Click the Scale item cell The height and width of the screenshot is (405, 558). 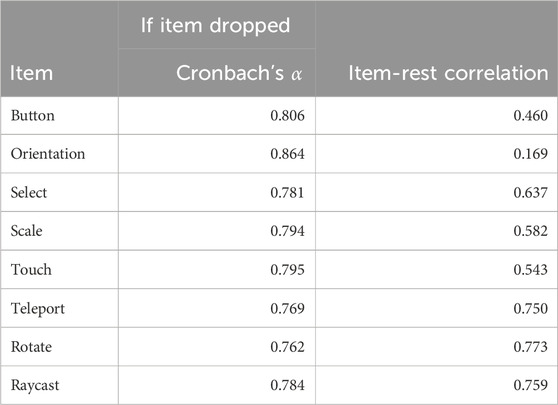click(x=27, y=231)
